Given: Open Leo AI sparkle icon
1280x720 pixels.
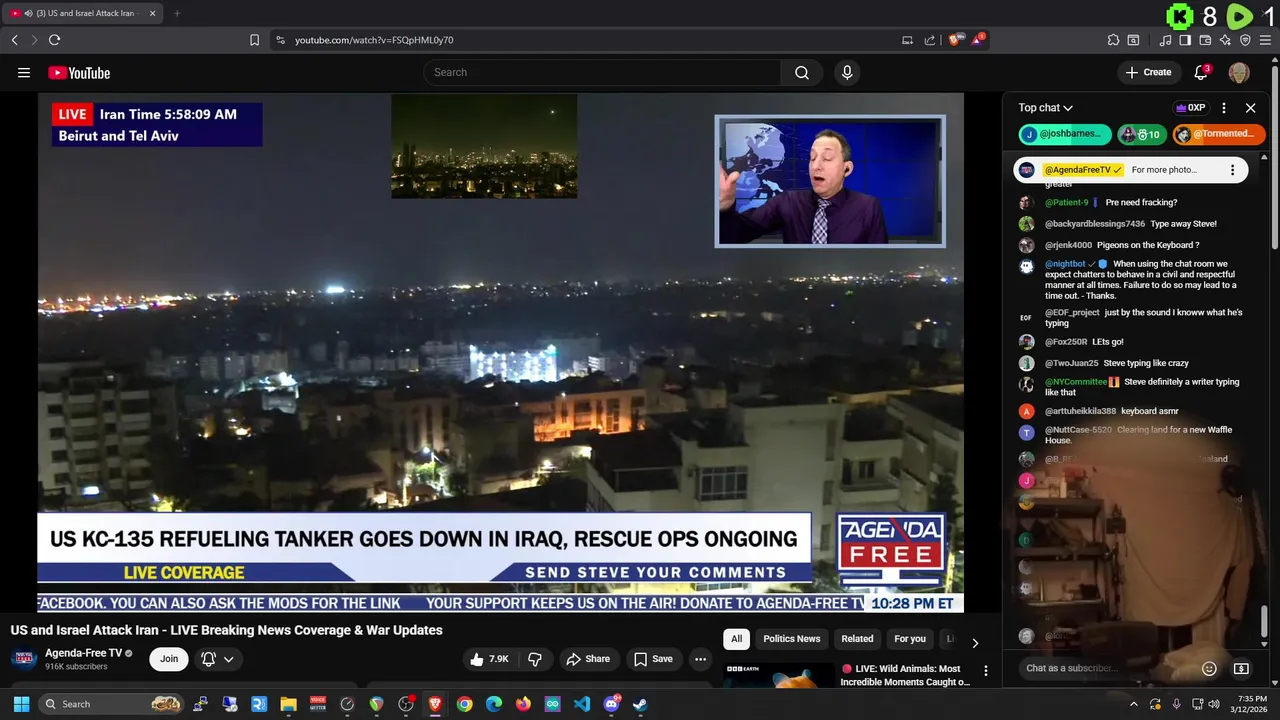Looking at the screenshot, I should [x=1225, y=40].
